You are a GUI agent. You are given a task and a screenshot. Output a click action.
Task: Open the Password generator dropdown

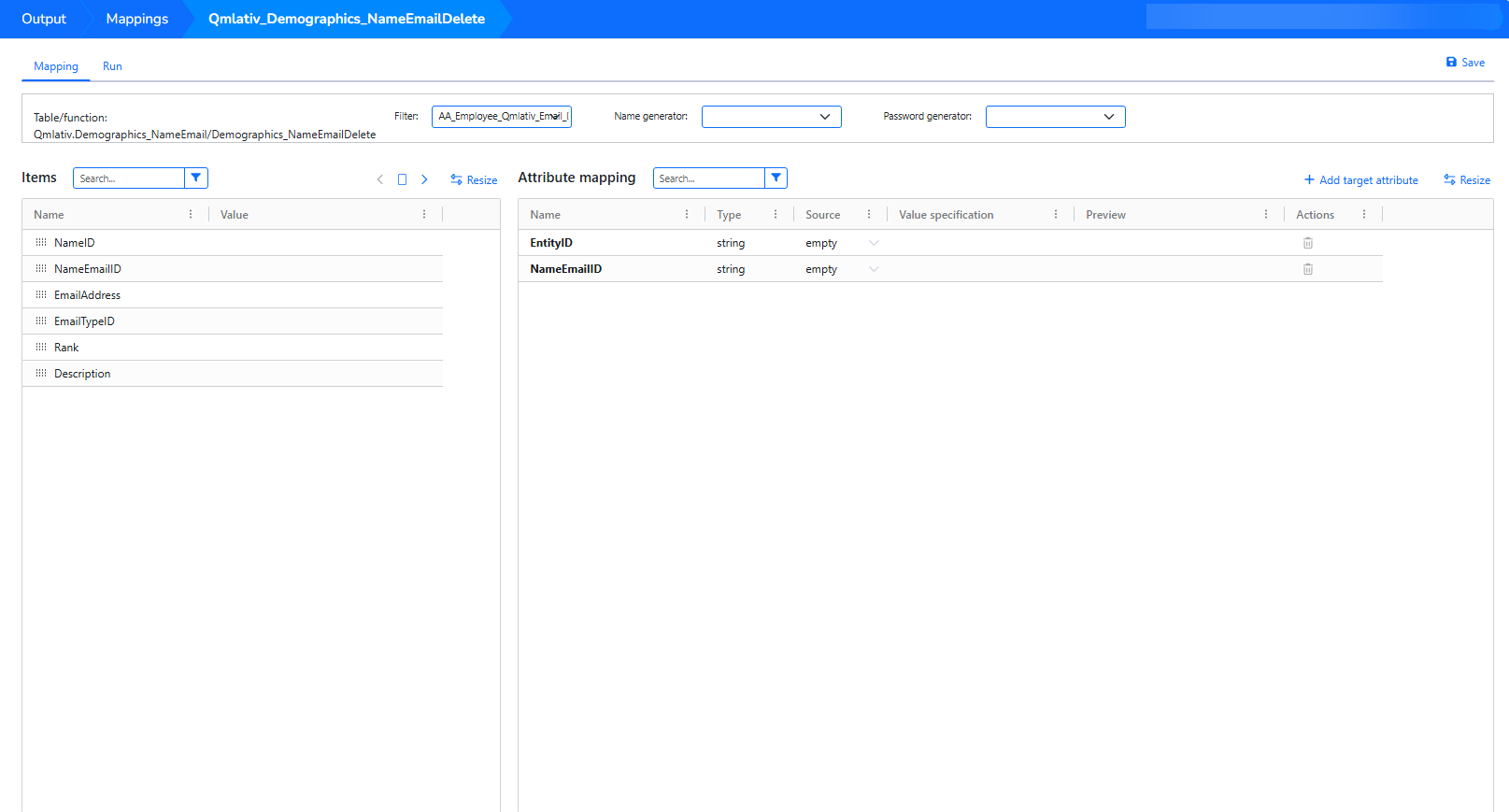tap(1056, 117)
